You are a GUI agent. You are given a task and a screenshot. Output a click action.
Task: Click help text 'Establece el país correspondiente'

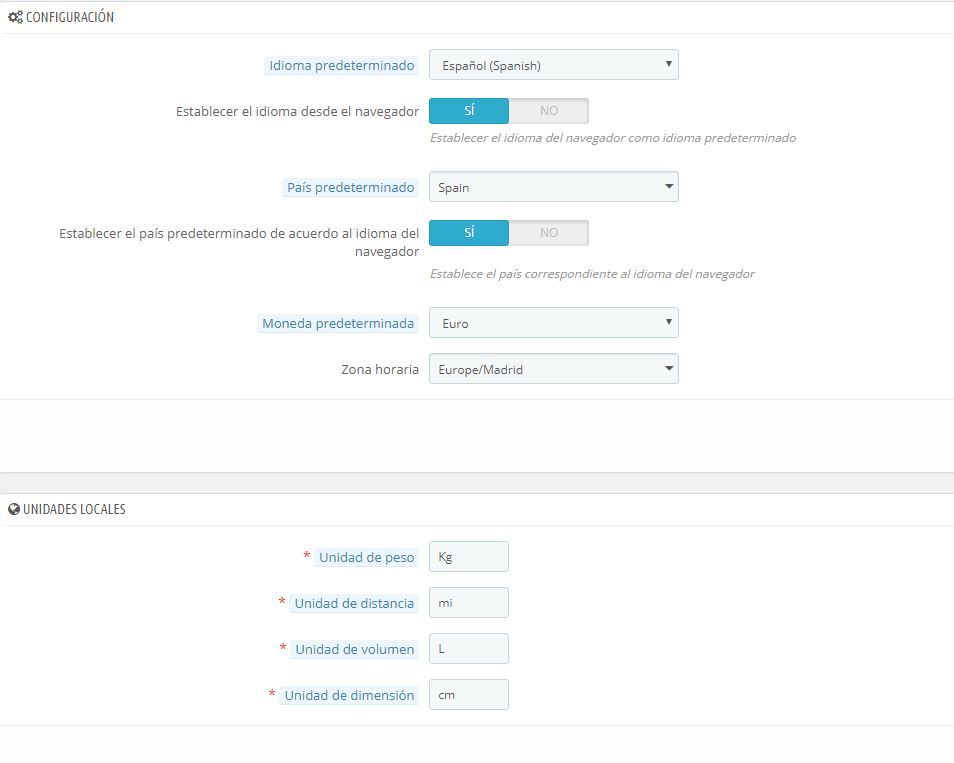[x=592, y=274]
